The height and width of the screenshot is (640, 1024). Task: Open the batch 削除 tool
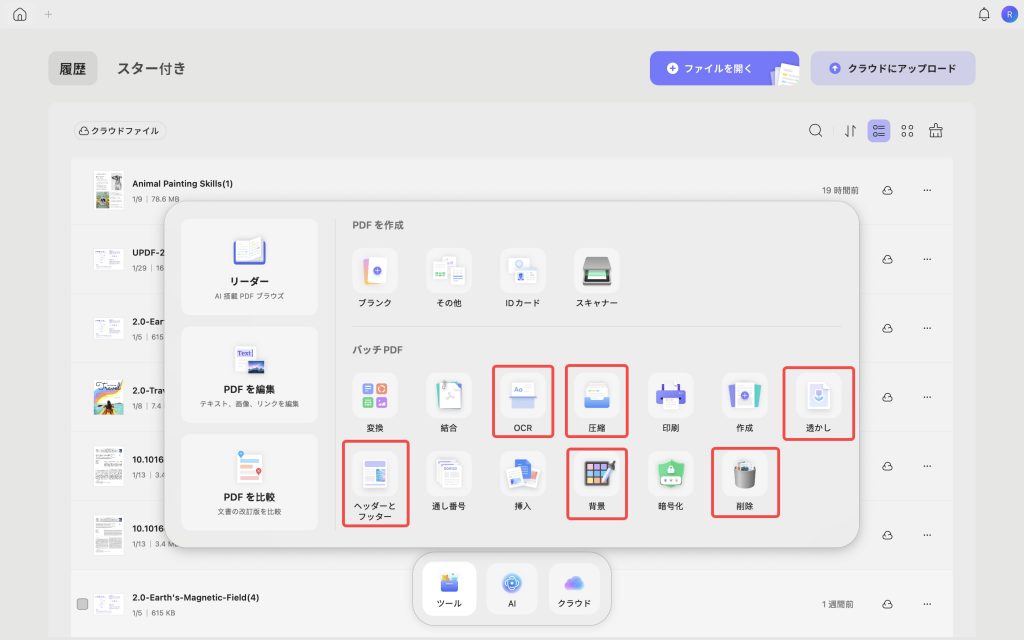tap(744, 482)
